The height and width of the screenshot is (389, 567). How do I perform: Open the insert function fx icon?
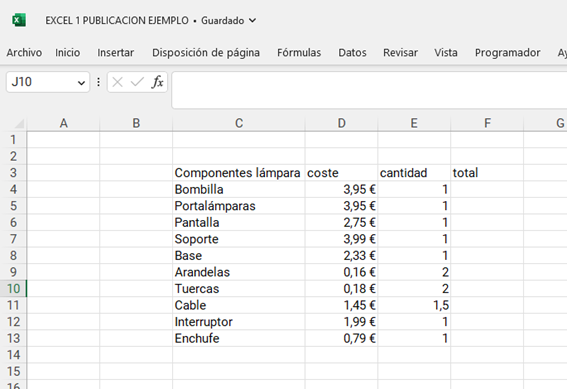pos(157,82)
